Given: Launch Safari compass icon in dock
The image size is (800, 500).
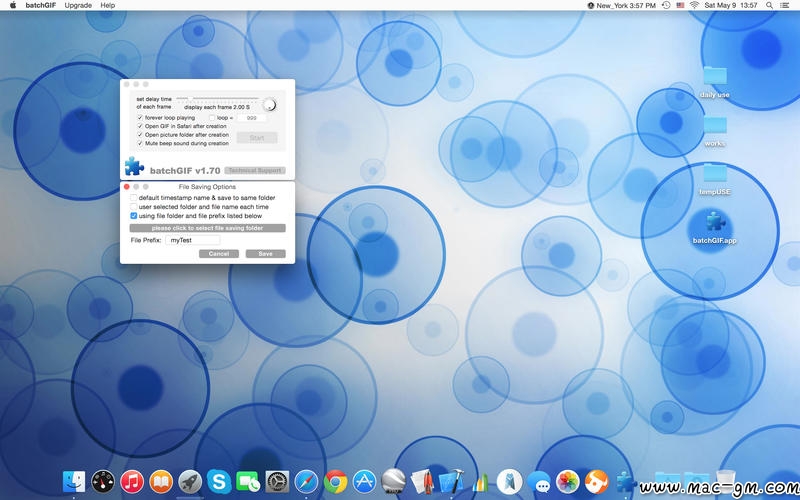Looking at the screenshot, I should coord(306,481).
